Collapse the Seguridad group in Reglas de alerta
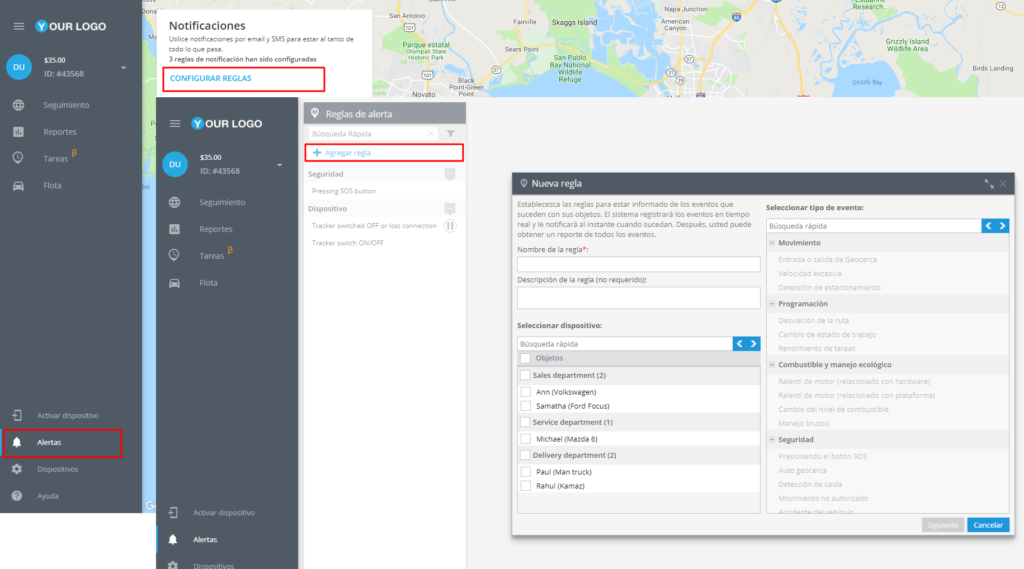 click(x=450, y=174)
